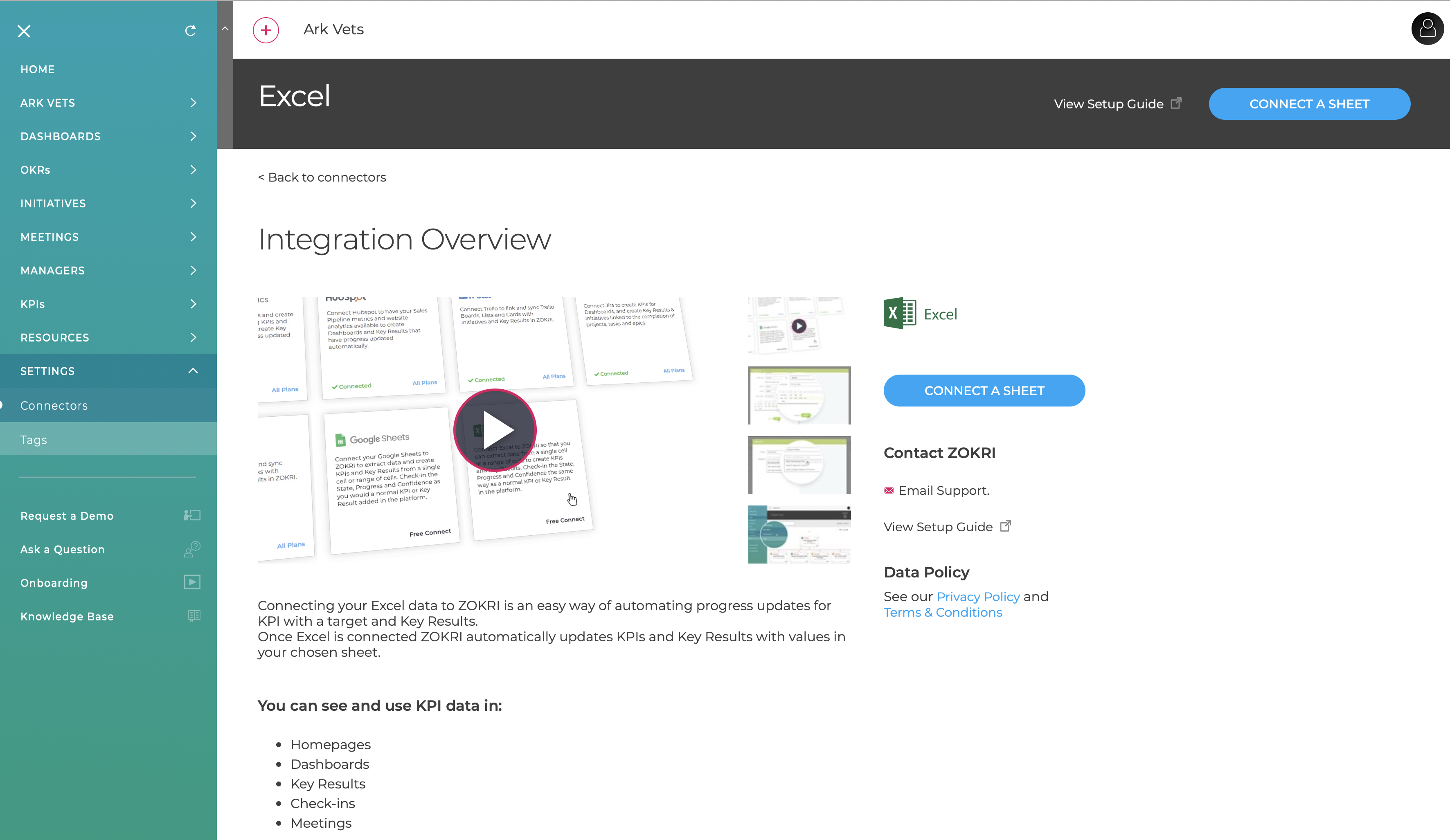1450x840 pixels.
Task: Click the Onboarding play icon
Action: click(192, 582)
